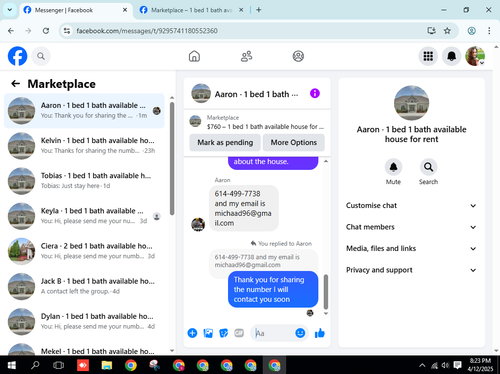Image resolution: width=500 pixels, height=374 pixels.
Task: Click the large house photo in info panel
Action: [x=411, y=103]
